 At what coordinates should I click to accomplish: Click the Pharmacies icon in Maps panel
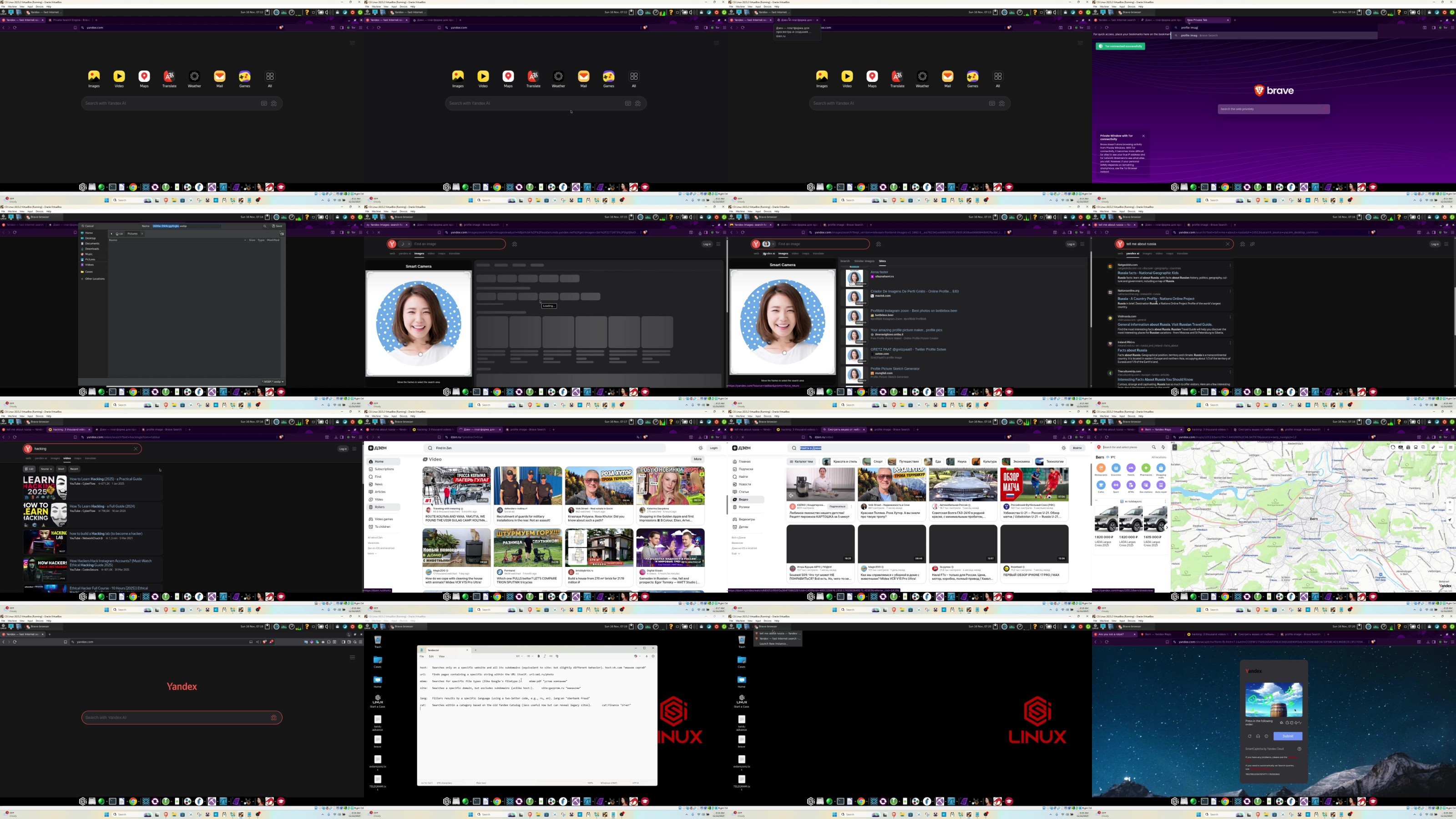click(1146, 468)
